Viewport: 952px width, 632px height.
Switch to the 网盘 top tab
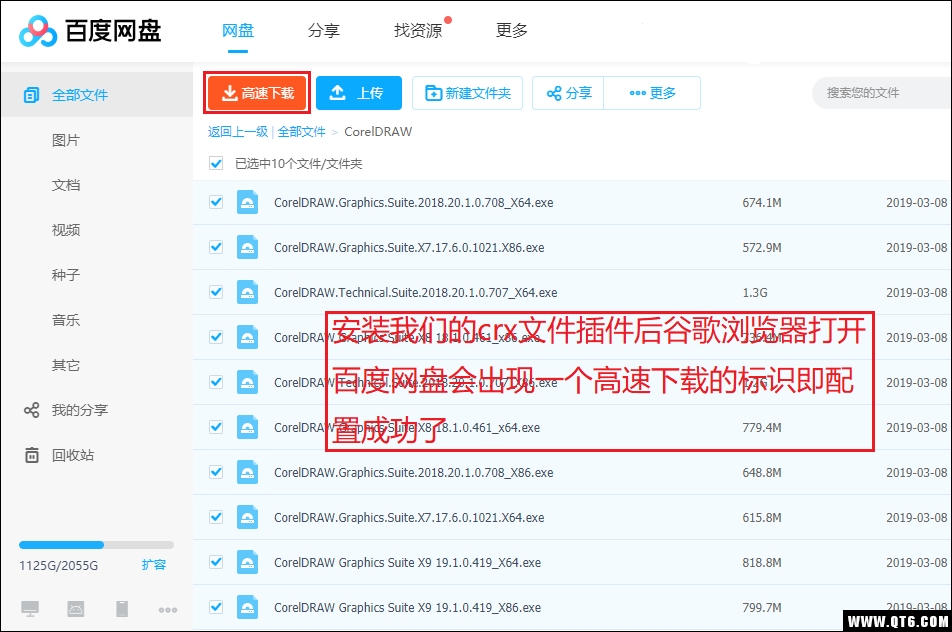(238, 30)
